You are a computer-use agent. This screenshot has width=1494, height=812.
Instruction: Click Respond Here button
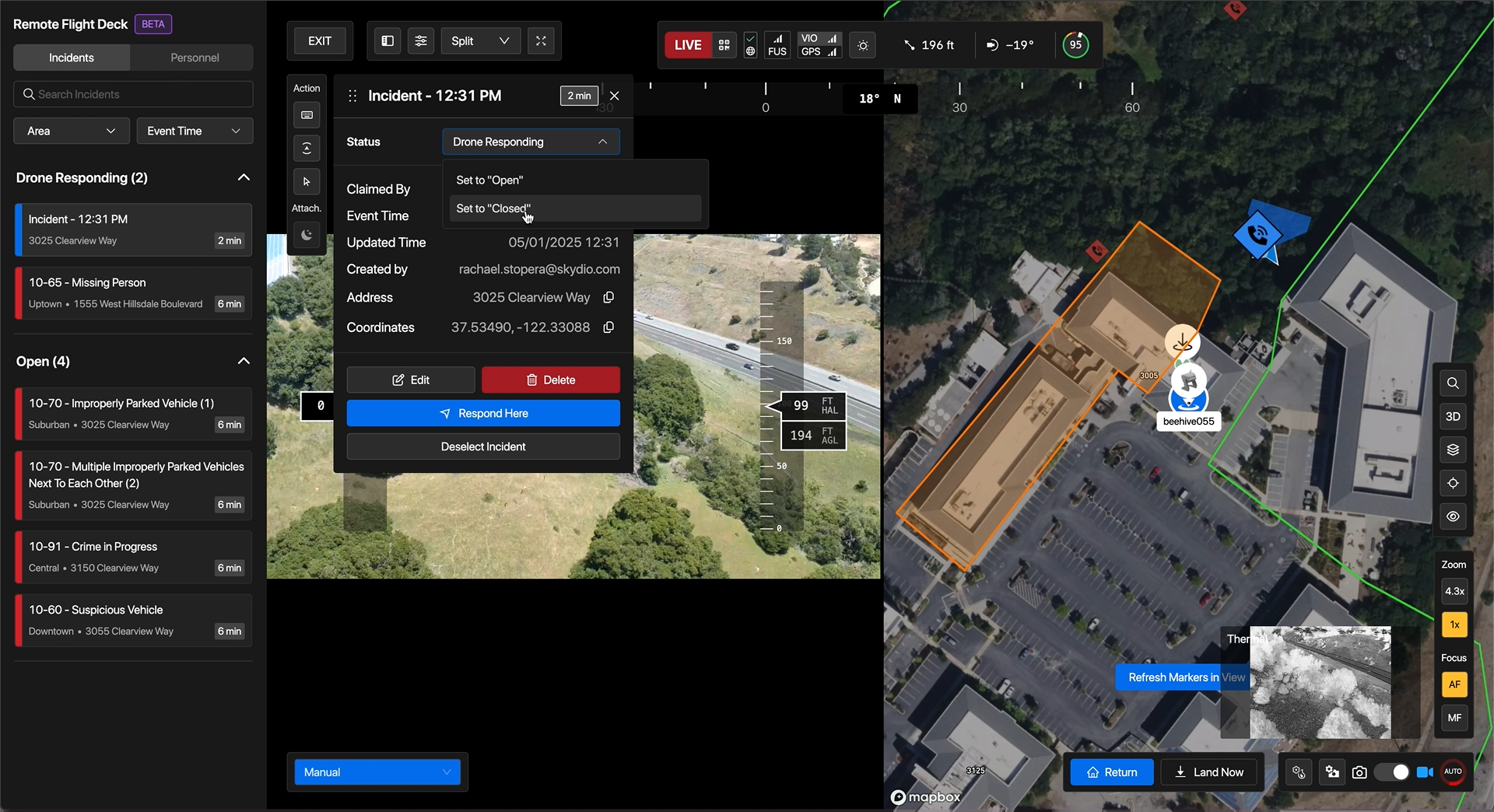tap(483, 413)
